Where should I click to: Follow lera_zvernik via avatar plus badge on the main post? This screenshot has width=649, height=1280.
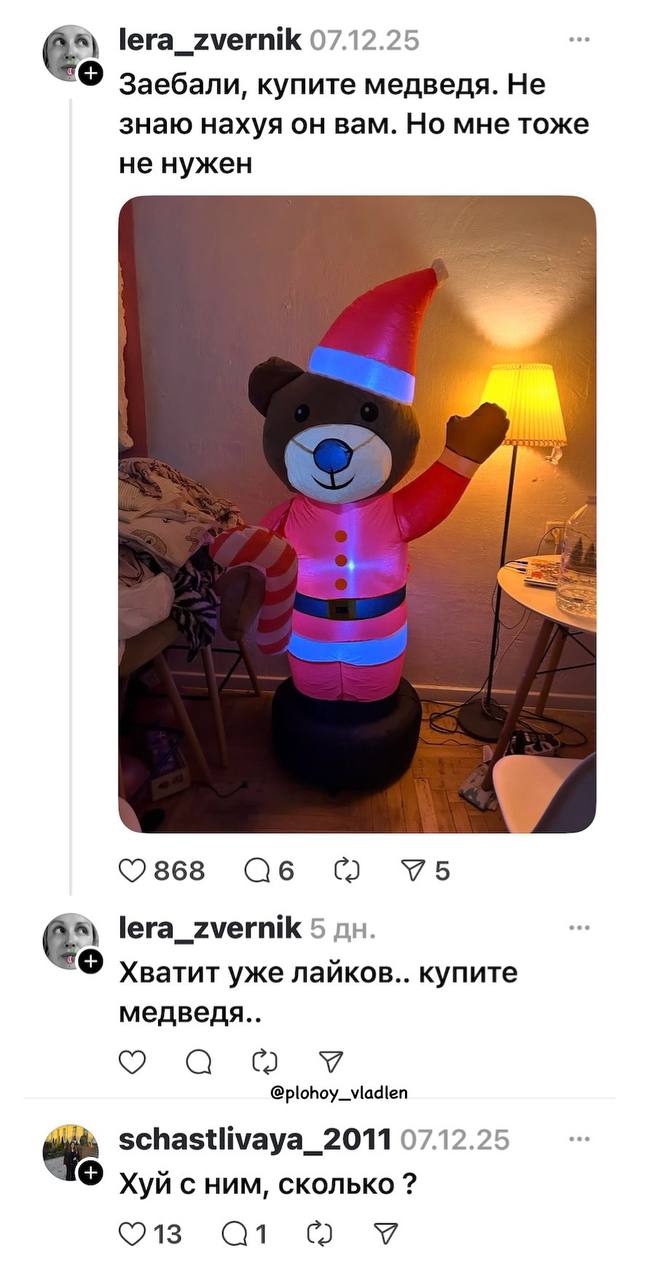coord(90,73)
